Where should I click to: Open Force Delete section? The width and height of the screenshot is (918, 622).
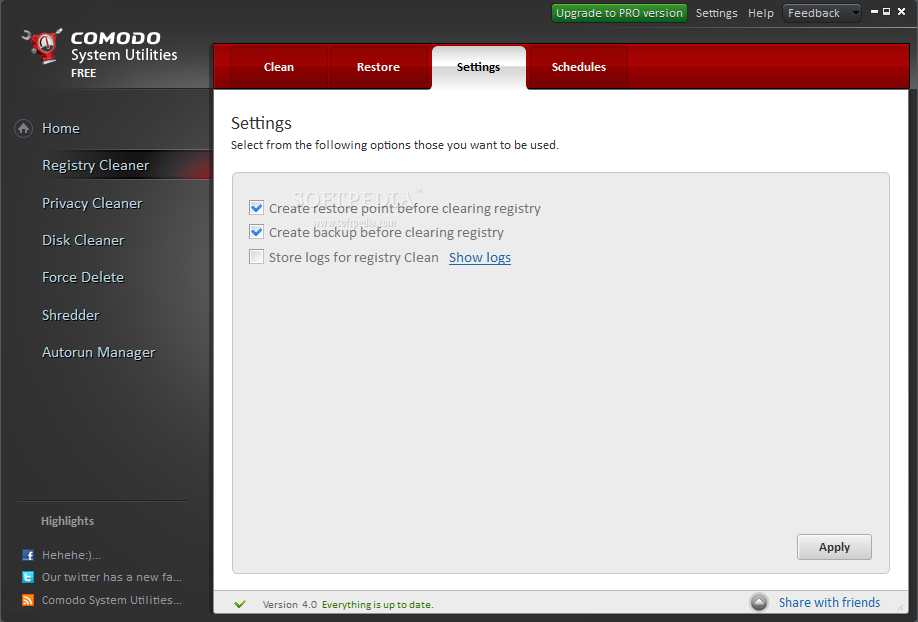tap(83, 277)
